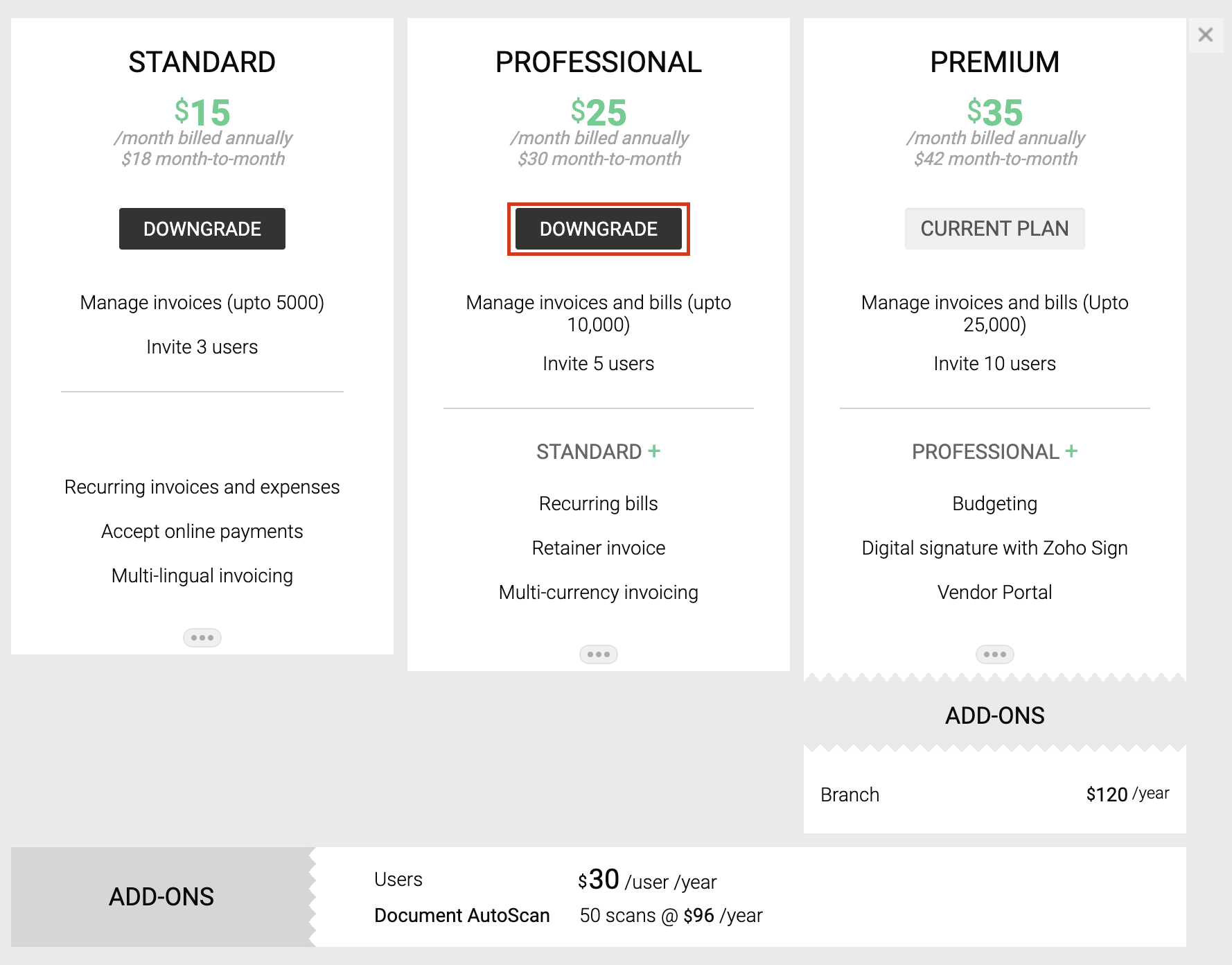
Task: Click the Document AutoScan add-on label
Action: 461,915
